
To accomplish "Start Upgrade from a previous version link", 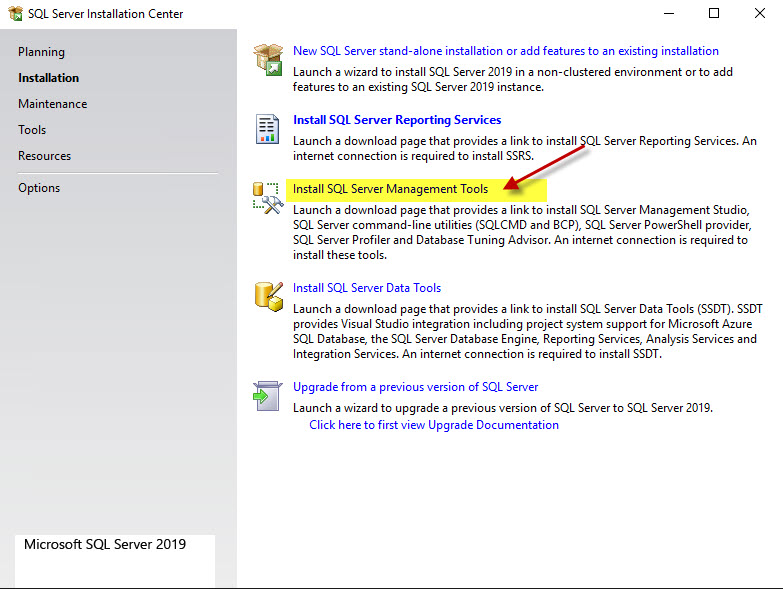I will click(x=415, y=387).
